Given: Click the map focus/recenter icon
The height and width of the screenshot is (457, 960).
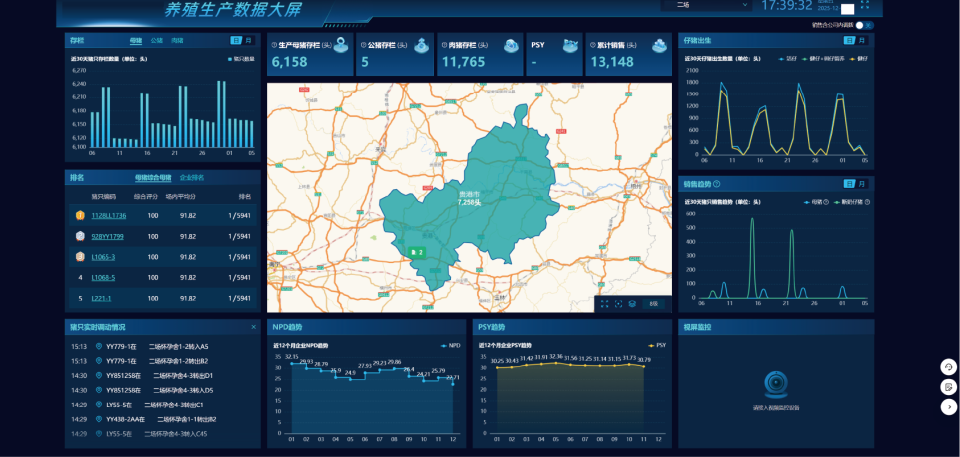Looking at the screenshot, I should [619, 303].
